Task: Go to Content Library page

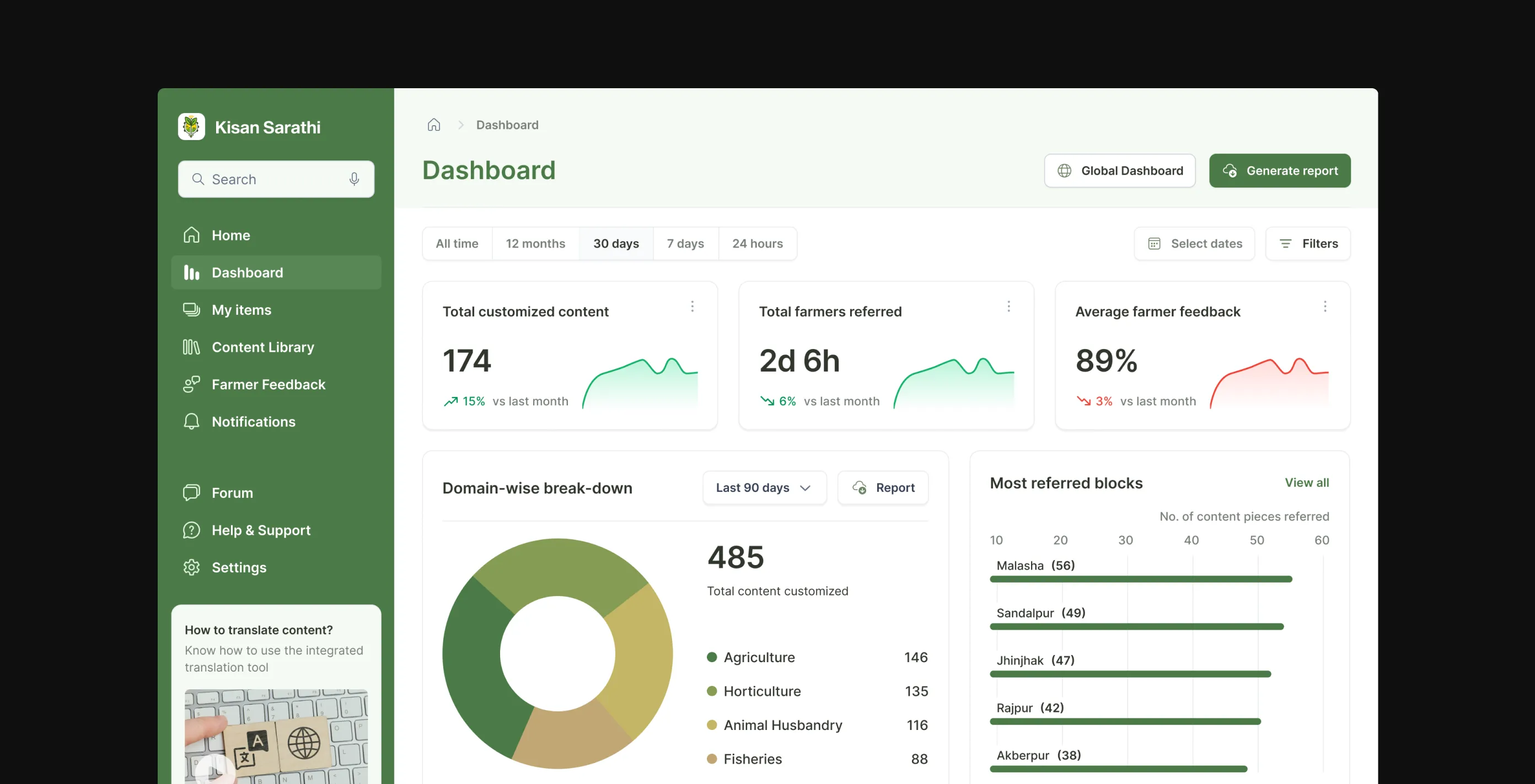Action: [x=276, y=347]
